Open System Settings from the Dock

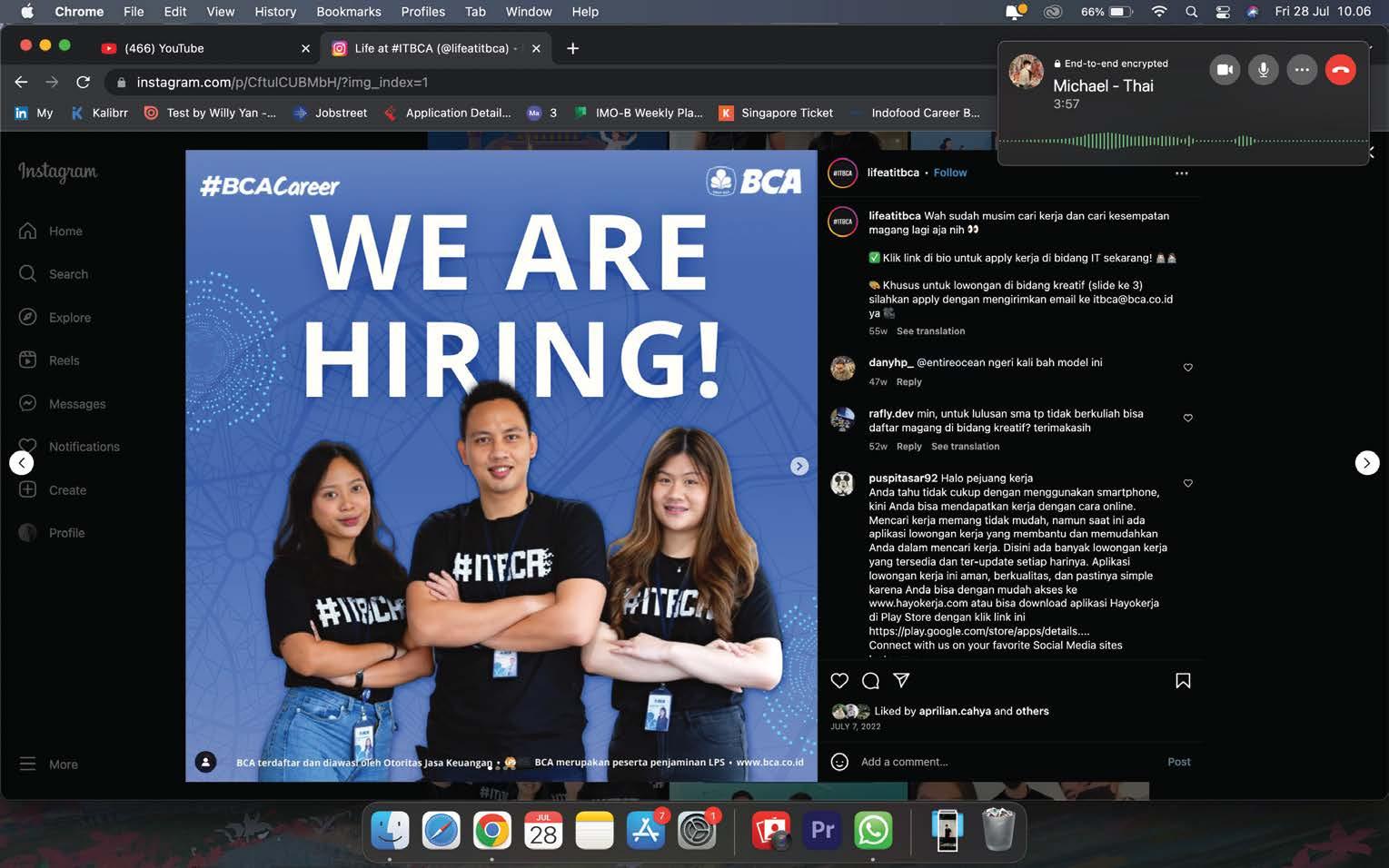click(697, 830)
